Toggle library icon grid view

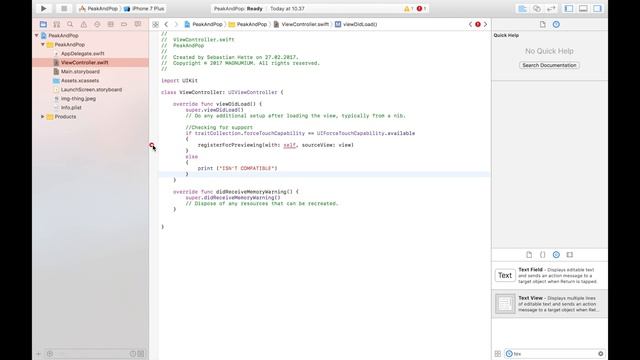click(x=498, y=354)
